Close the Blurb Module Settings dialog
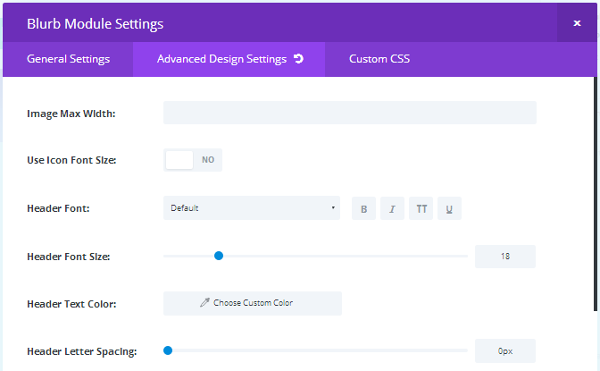Viewport: 600px width, 371px height. coord(577,23)
